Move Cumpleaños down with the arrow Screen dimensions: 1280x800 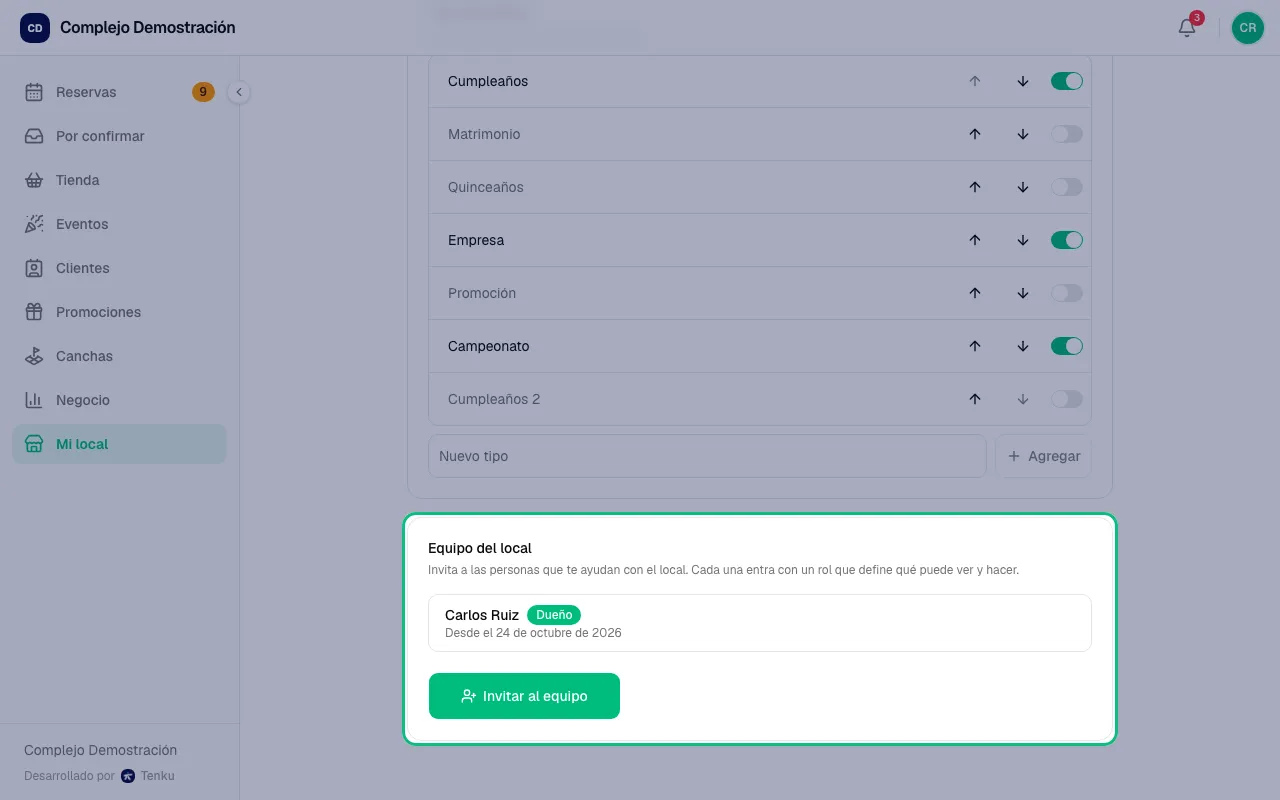coord(1023,81)
